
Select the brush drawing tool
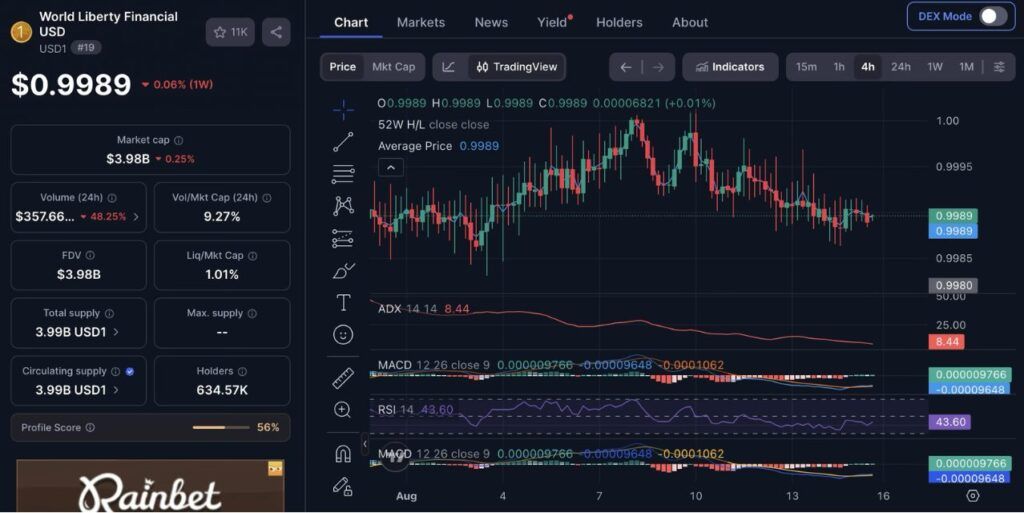click(344, 270)
